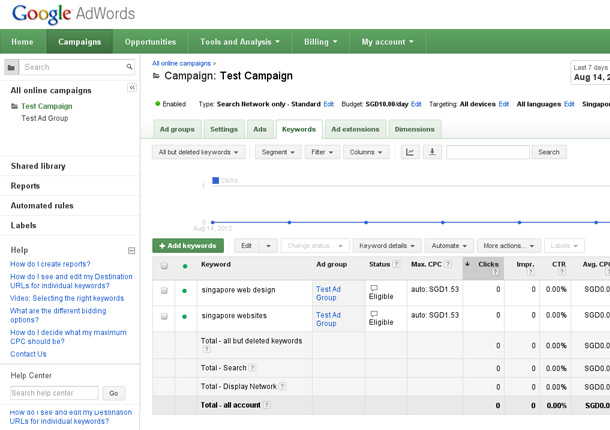The image size is (610, 430).
Task: Check the select-all keywords checkbox
Action: [x=164, y=266]
